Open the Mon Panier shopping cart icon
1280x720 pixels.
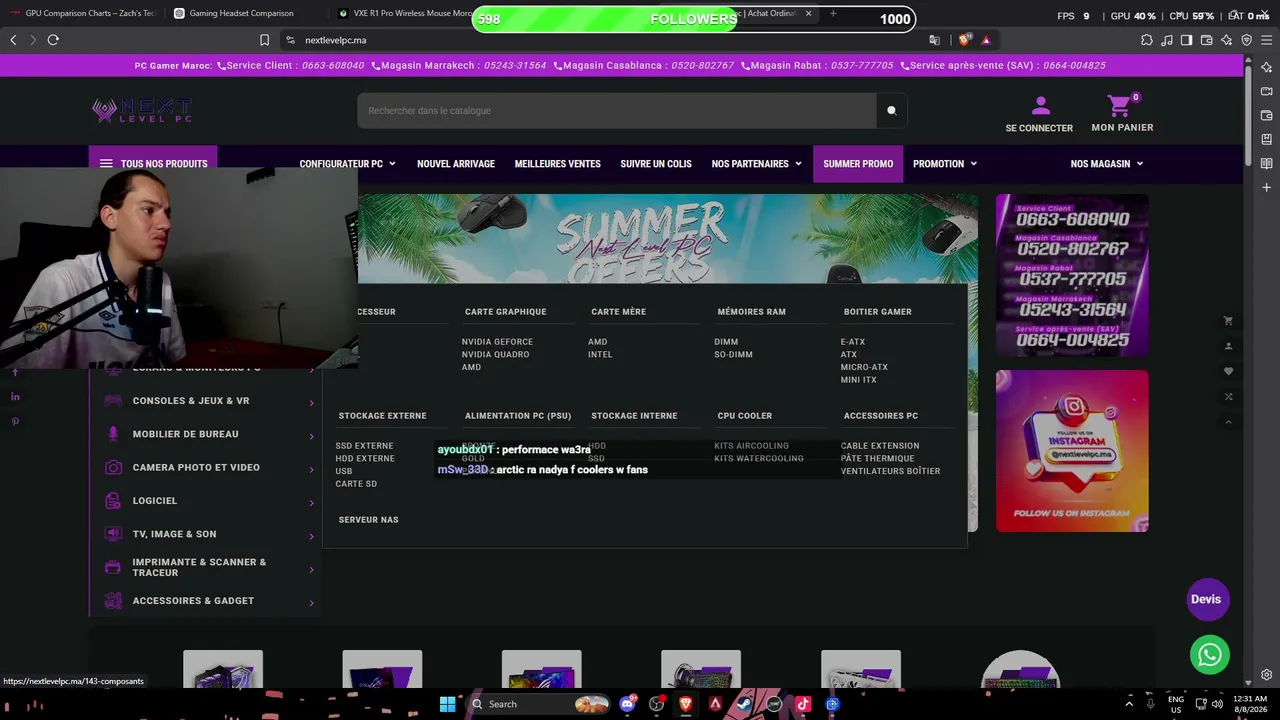[1119, 105]
